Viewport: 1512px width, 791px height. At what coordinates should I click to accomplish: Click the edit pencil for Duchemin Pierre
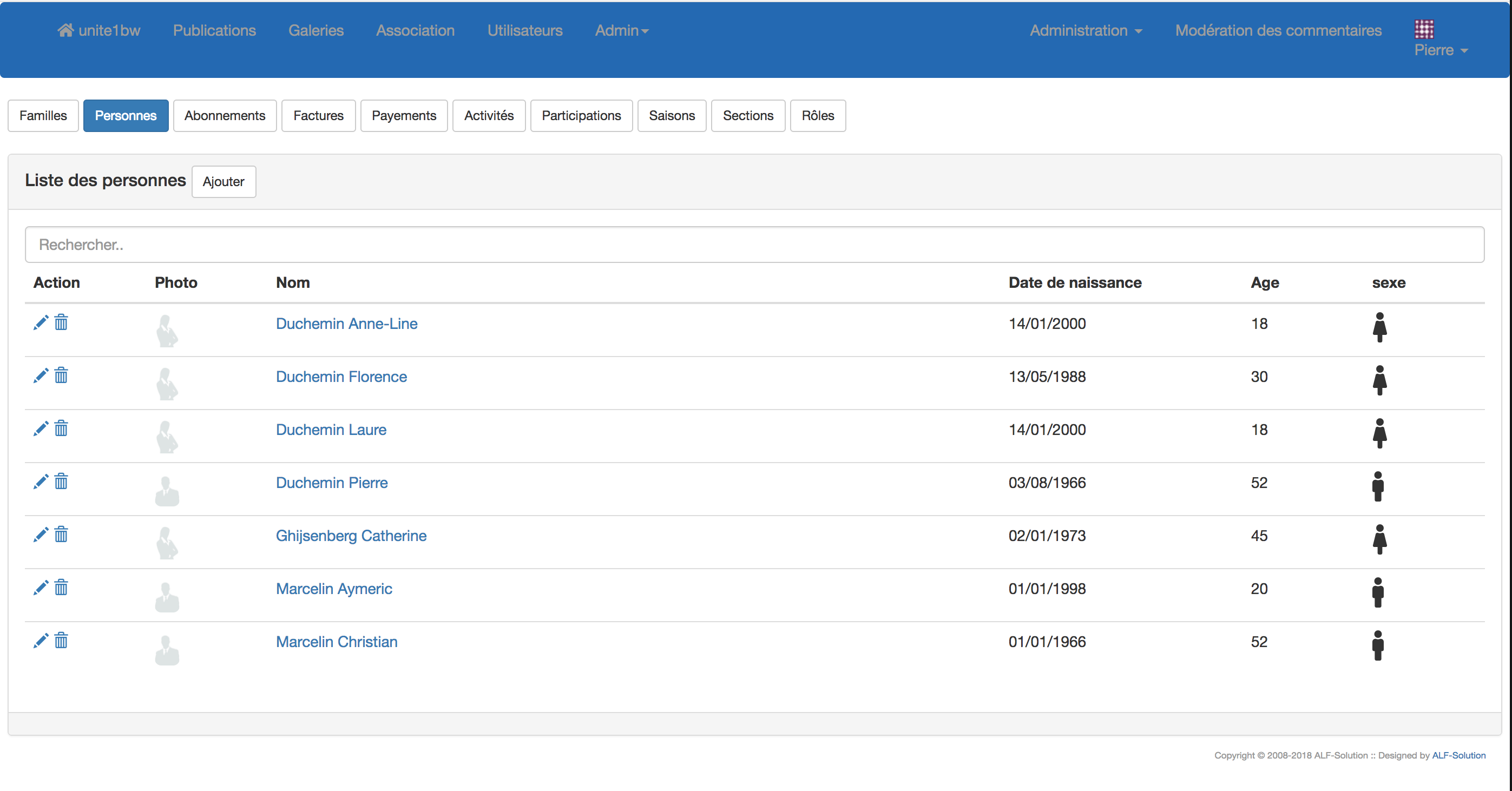point(41,482)
